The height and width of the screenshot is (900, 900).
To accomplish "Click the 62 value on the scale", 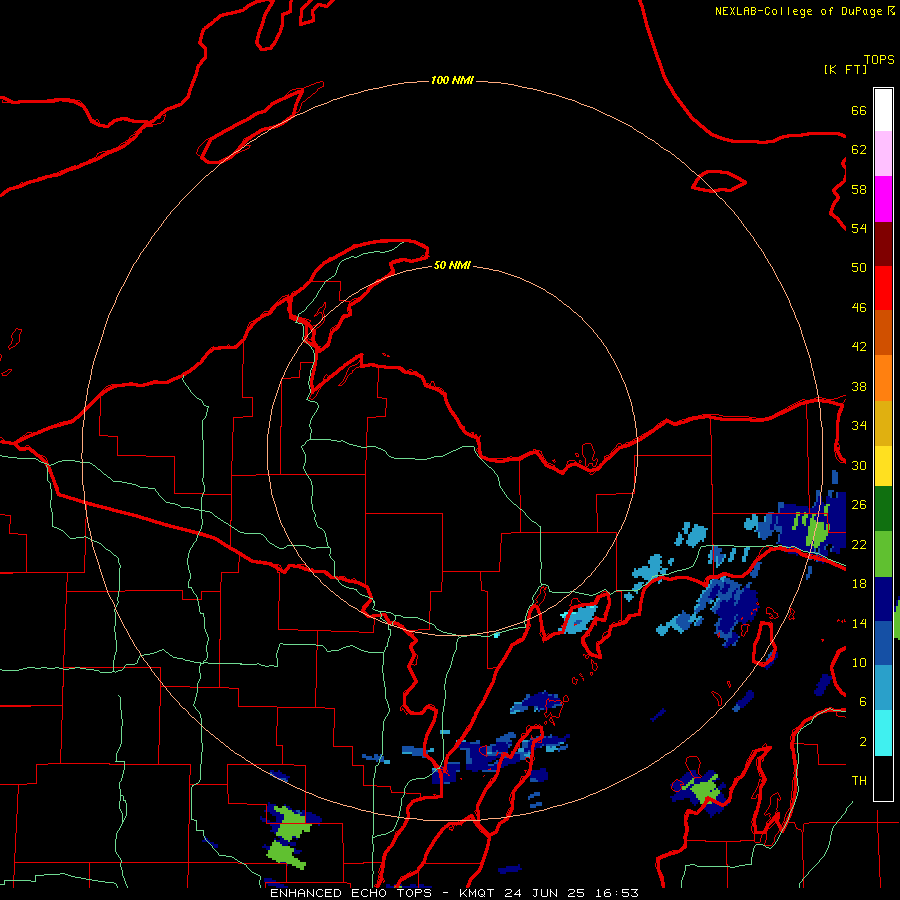I will point(859,150).
